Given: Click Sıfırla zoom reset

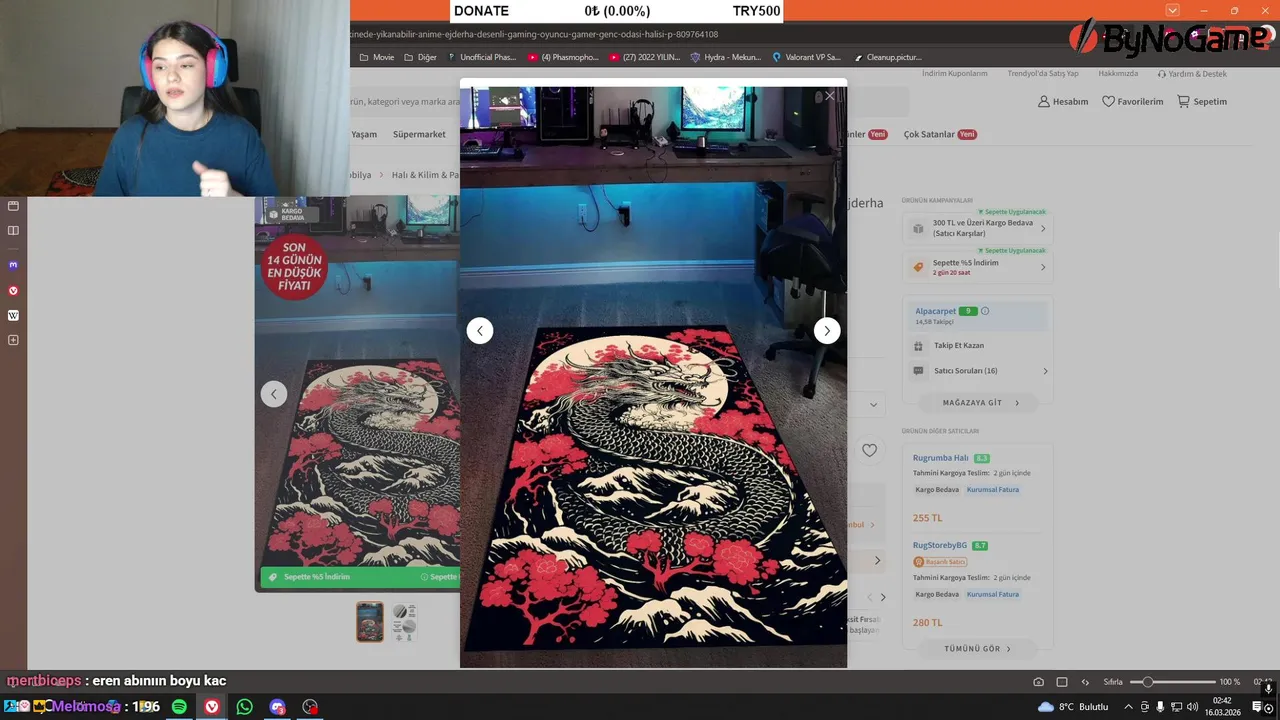Looking at the screenshot, I should 1113,682.
